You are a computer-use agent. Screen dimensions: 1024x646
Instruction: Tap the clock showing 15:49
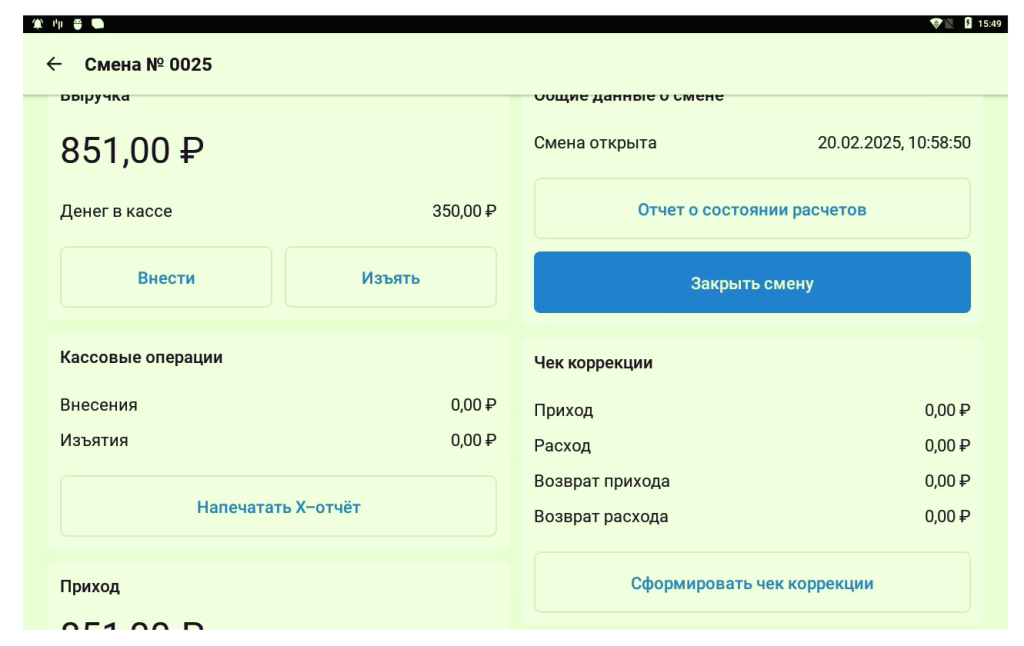(989, 23)
